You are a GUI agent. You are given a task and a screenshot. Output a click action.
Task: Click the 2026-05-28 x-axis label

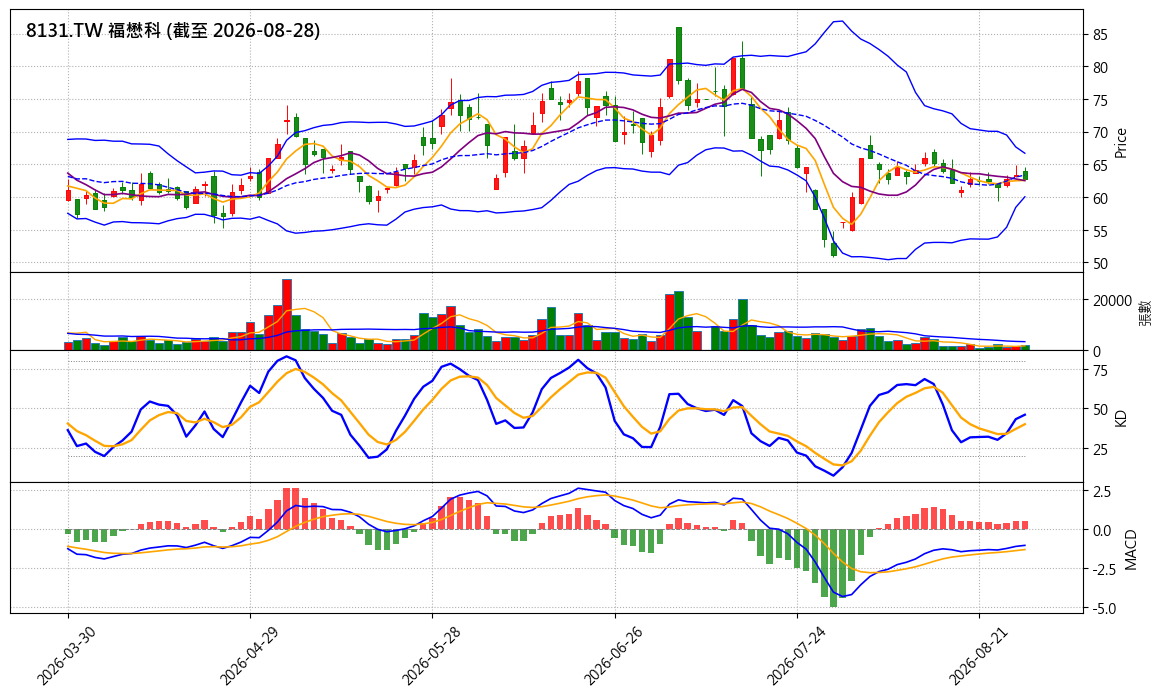[429, 654]
